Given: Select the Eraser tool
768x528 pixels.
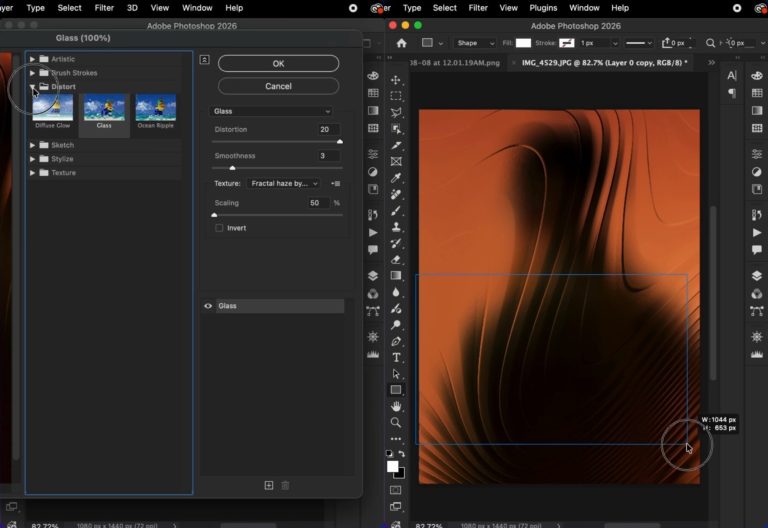Looking at the screenshot, I should (396, 260).
